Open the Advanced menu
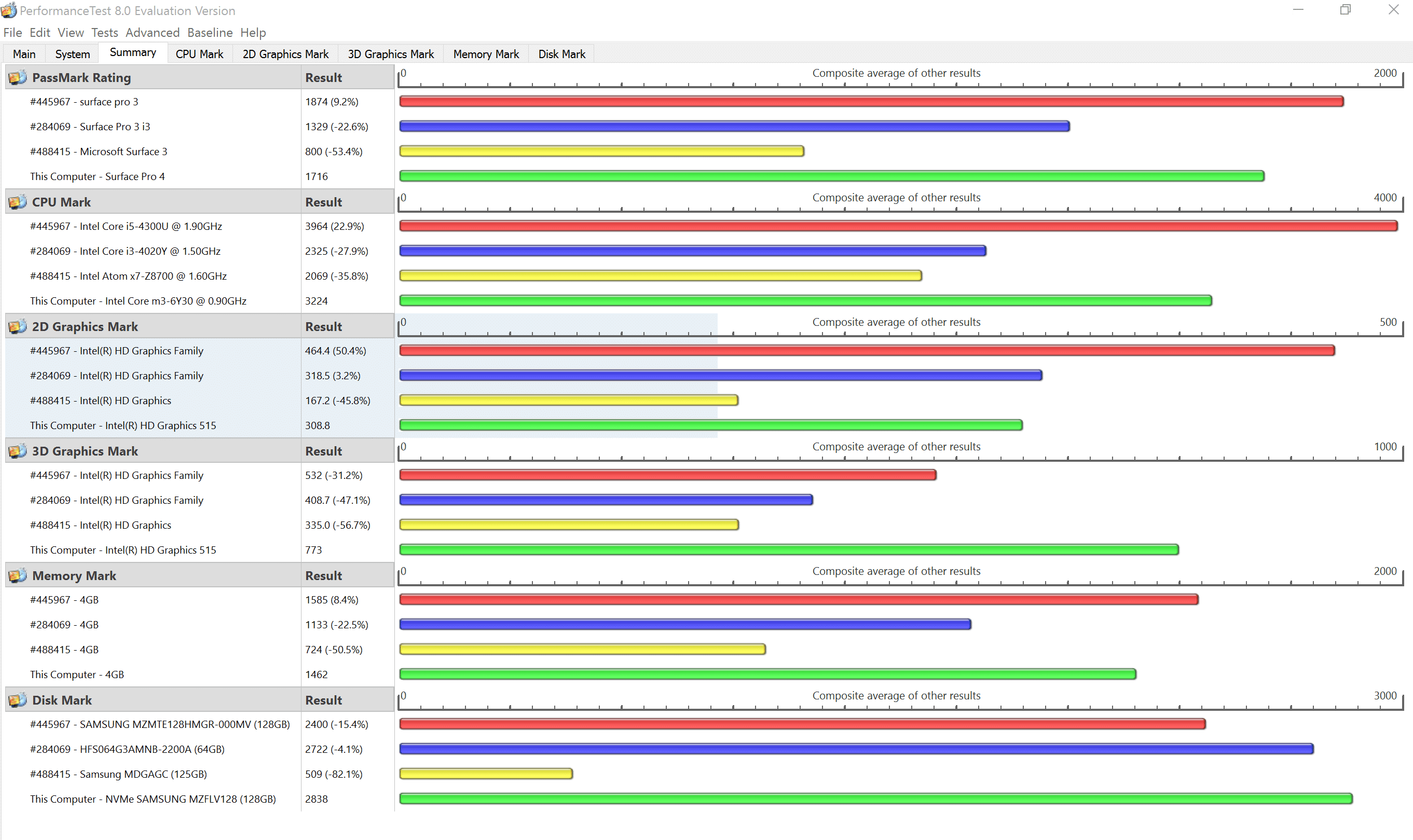 pos(152,33)
